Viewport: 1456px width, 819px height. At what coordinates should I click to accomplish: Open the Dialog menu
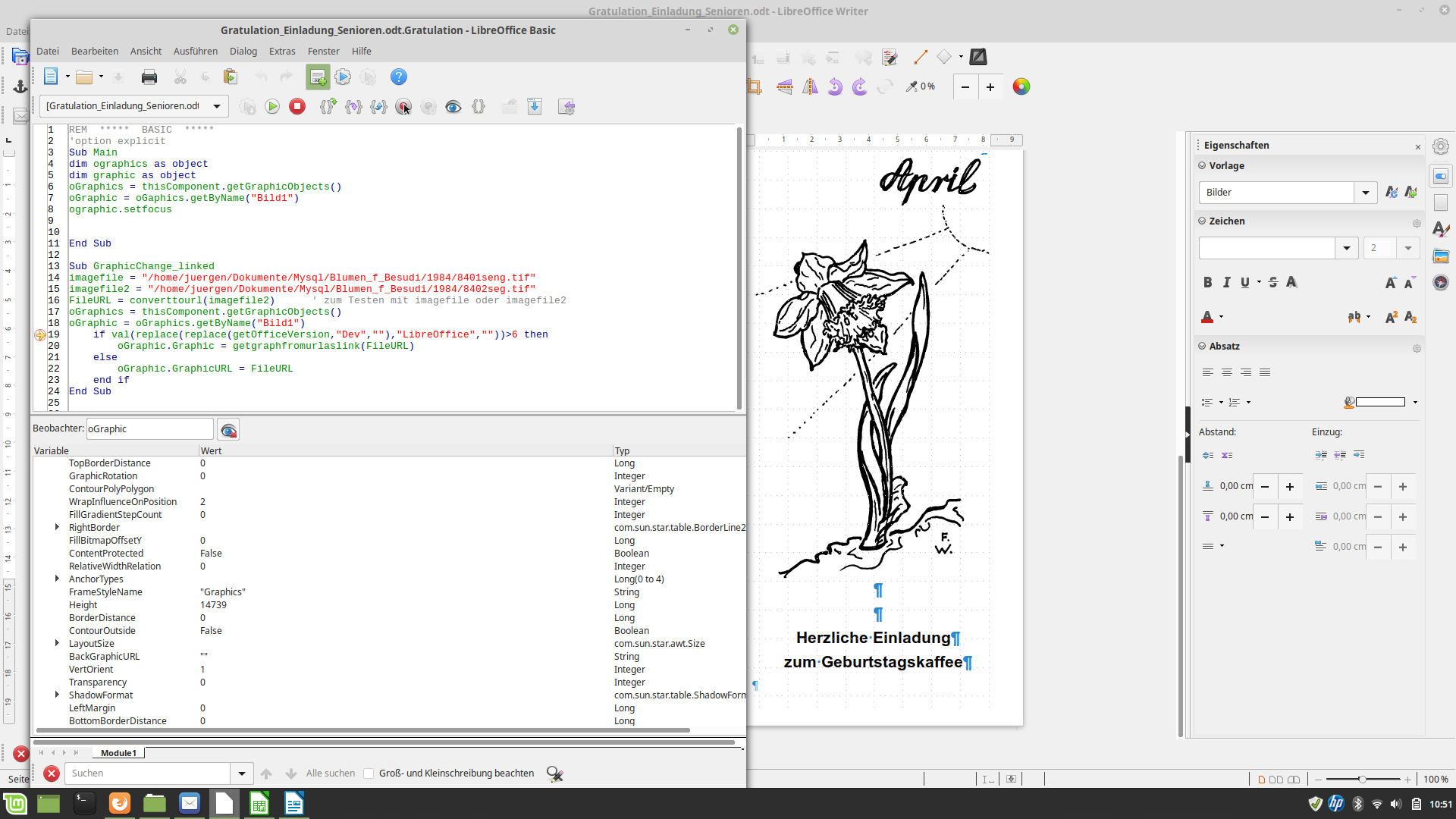click(243, 51)
